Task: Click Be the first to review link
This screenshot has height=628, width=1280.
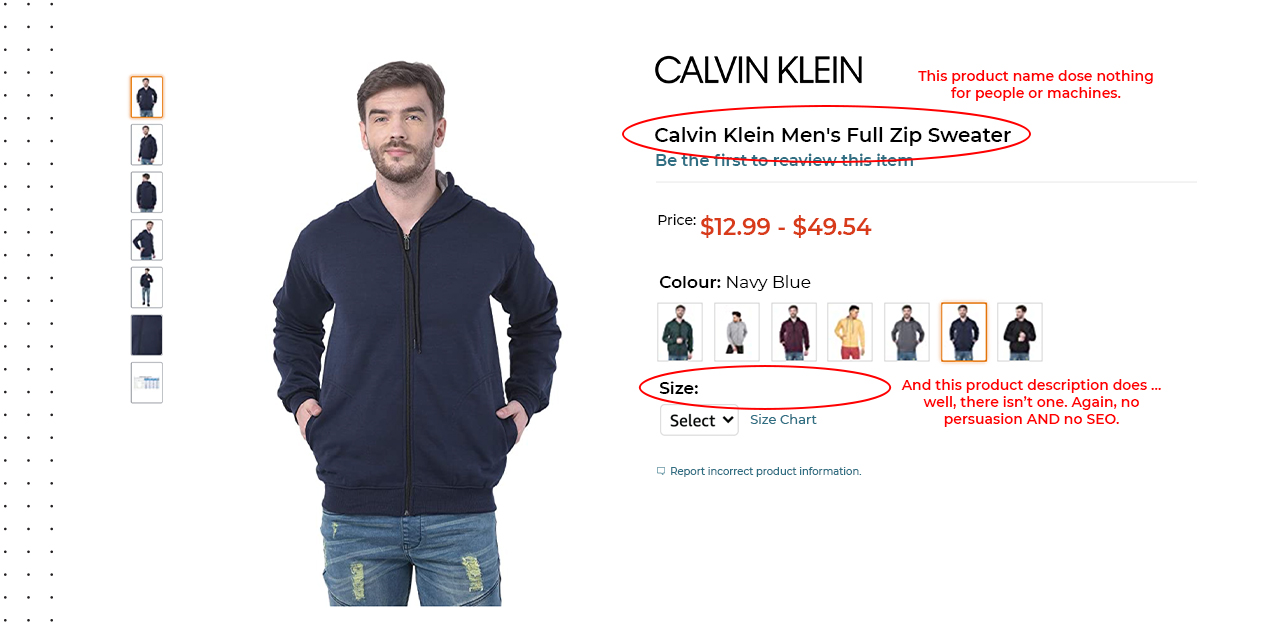Action: [x=784, y=160]
